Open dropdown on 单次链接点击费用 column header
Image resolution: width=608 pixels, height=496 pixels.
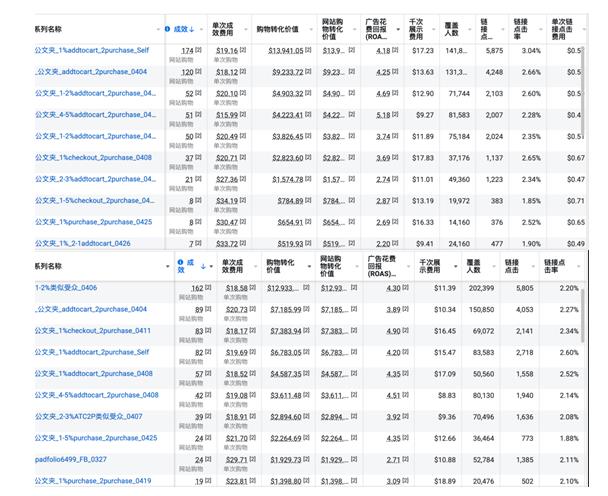pyautogui.click(x=584, y=29)
